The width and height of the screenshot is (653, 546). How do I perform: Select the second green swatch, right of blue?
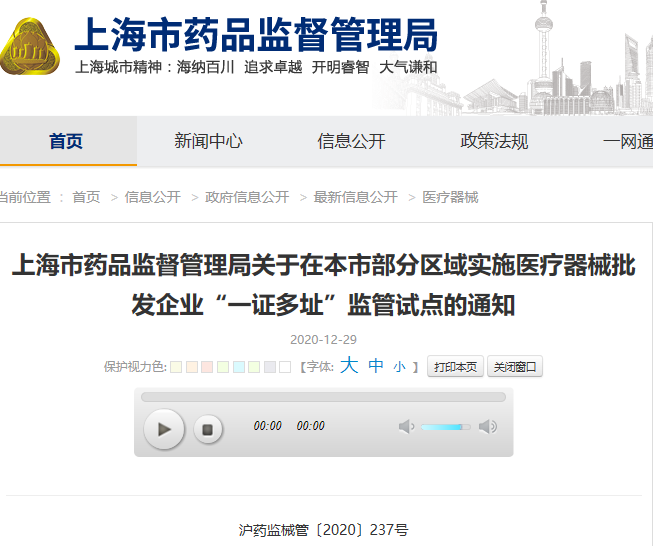[x=254, y=367]
